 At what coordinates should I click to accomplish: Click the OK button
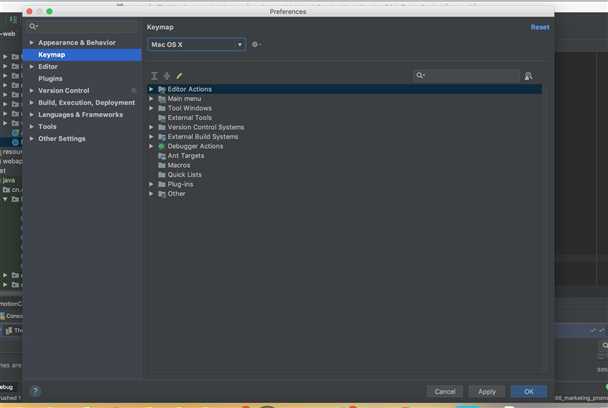coord(529,392)
